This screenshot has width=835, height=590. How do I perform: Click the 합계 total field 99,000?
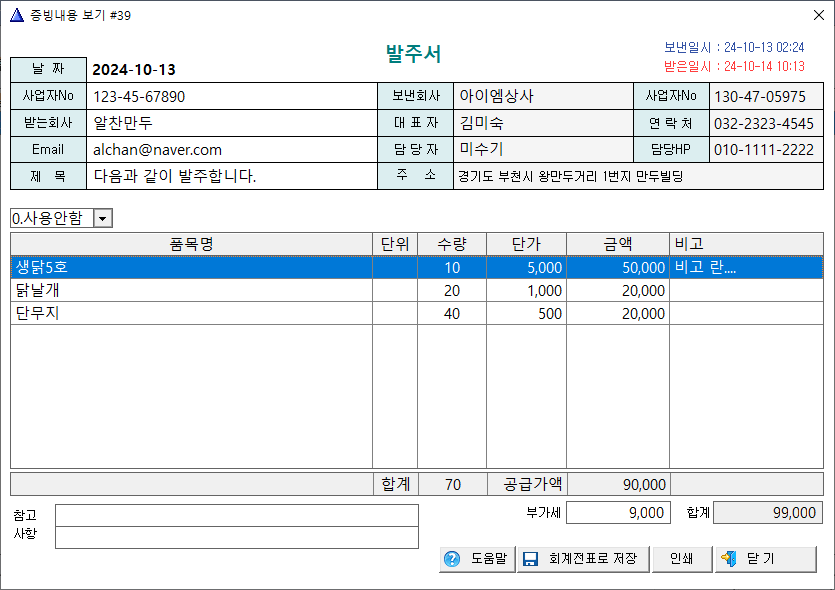[x=768, y=513]
